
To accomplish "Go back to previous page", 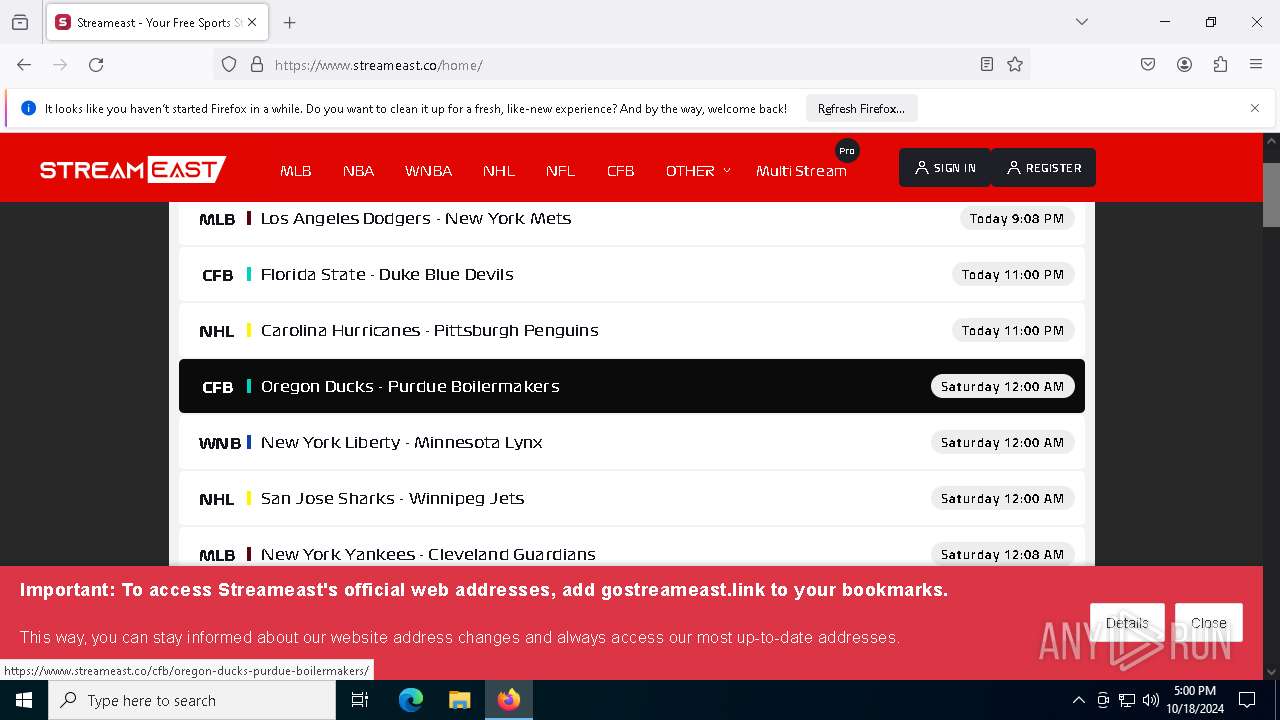I will click(x=24, y=65).
